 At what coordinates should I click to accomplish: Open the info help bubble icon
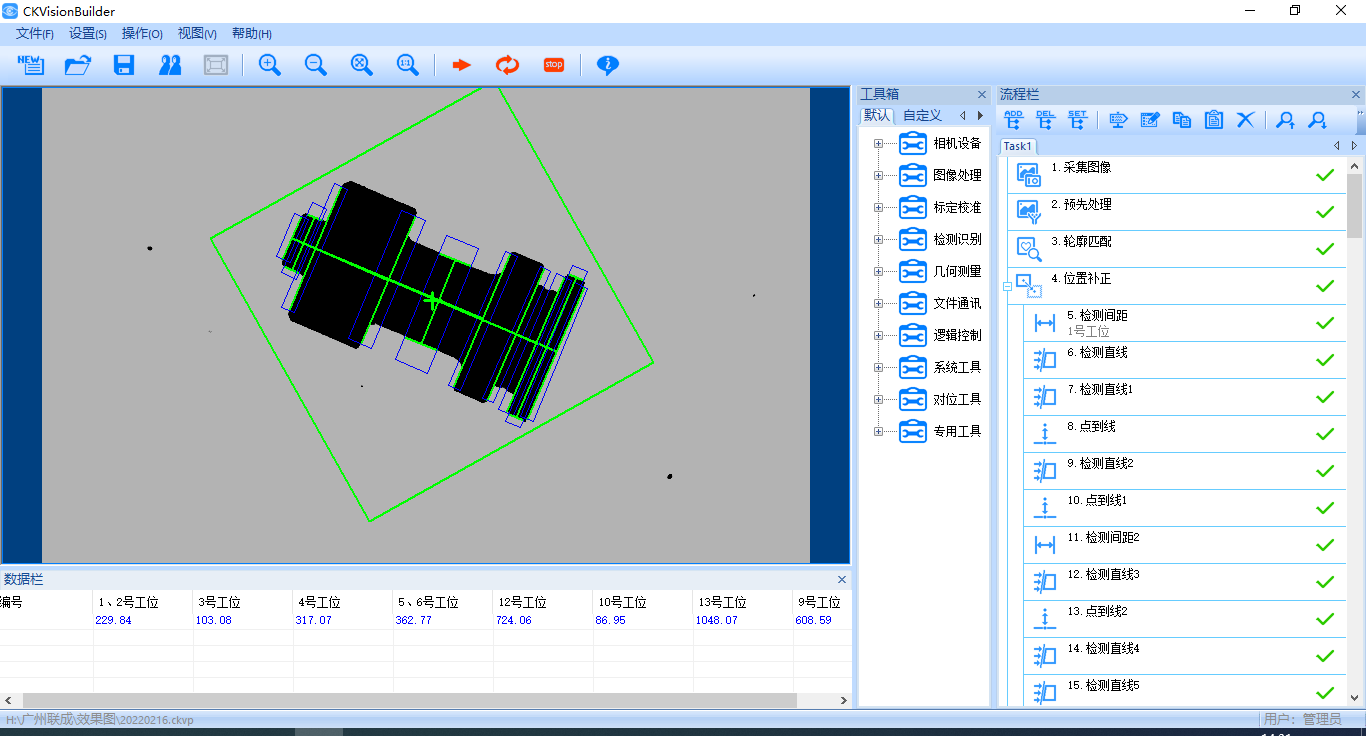(608, 65)
